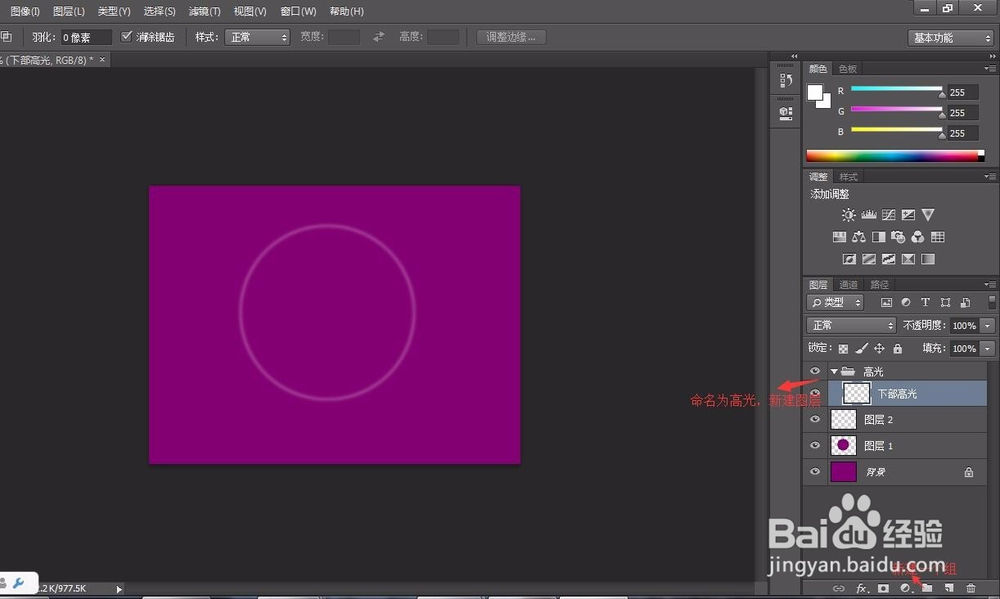The height and width of the screenshot is (599, 1000).
Task: Filter layers by type layers
Action: click(x=925, y=302)
